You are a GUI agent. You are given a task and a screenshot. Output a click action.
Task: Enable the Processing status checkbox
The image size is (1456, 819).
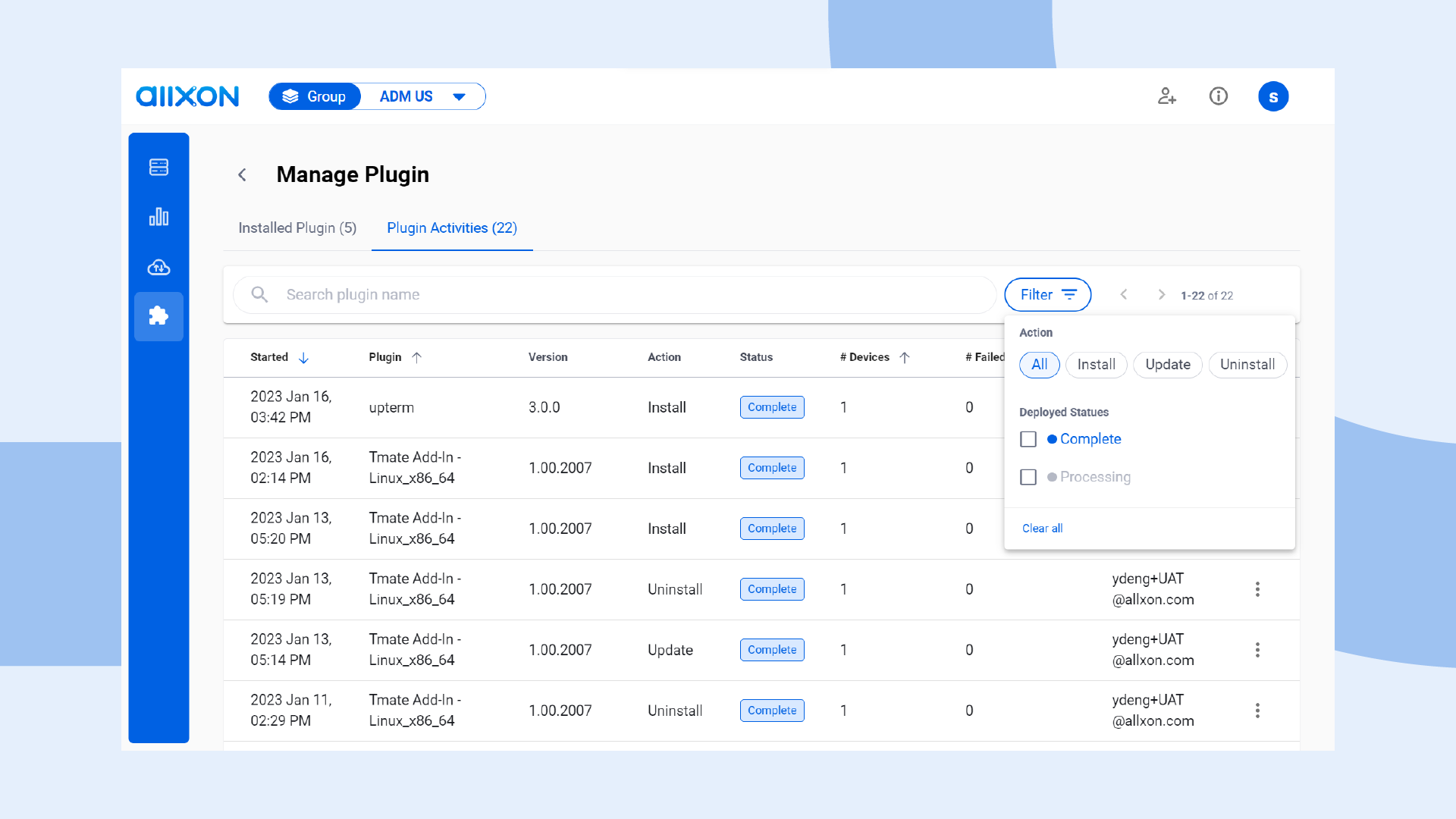point(1028,477)
